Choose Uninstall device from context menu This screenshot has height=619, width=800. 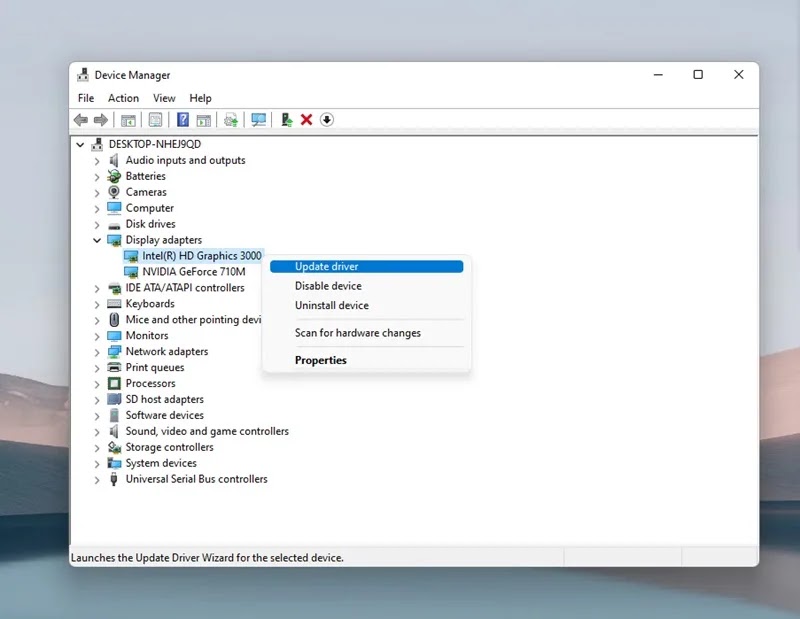[366, 305]
